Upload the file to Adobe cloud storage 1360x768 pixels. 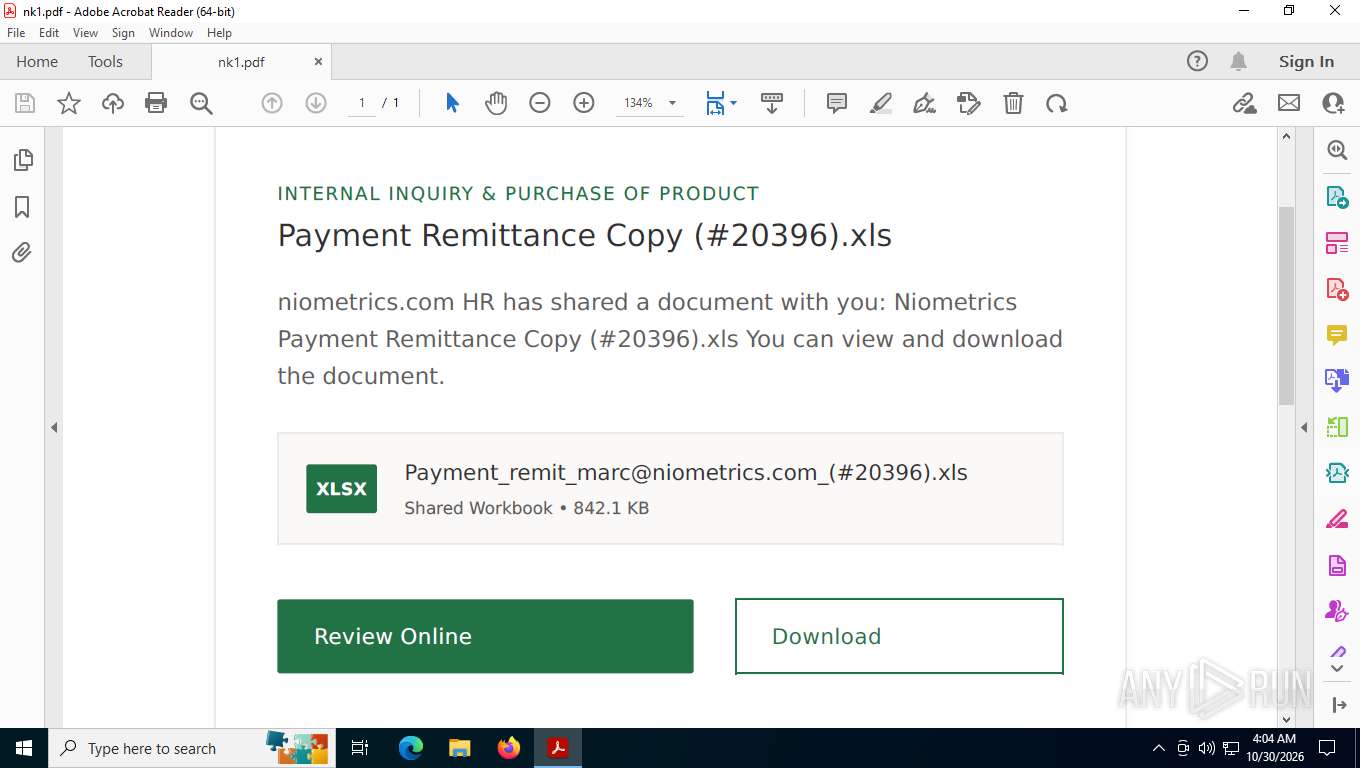pyautogui.click(x=113, y=103)
